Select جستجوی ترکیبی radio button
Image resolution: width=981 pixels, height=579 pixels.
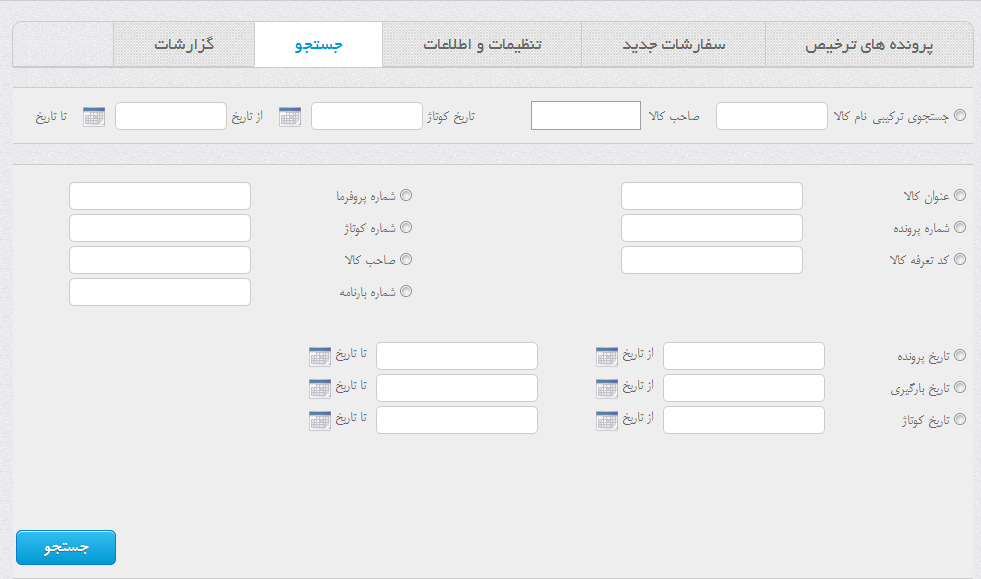pyautogui.click(x=960, y=115)
